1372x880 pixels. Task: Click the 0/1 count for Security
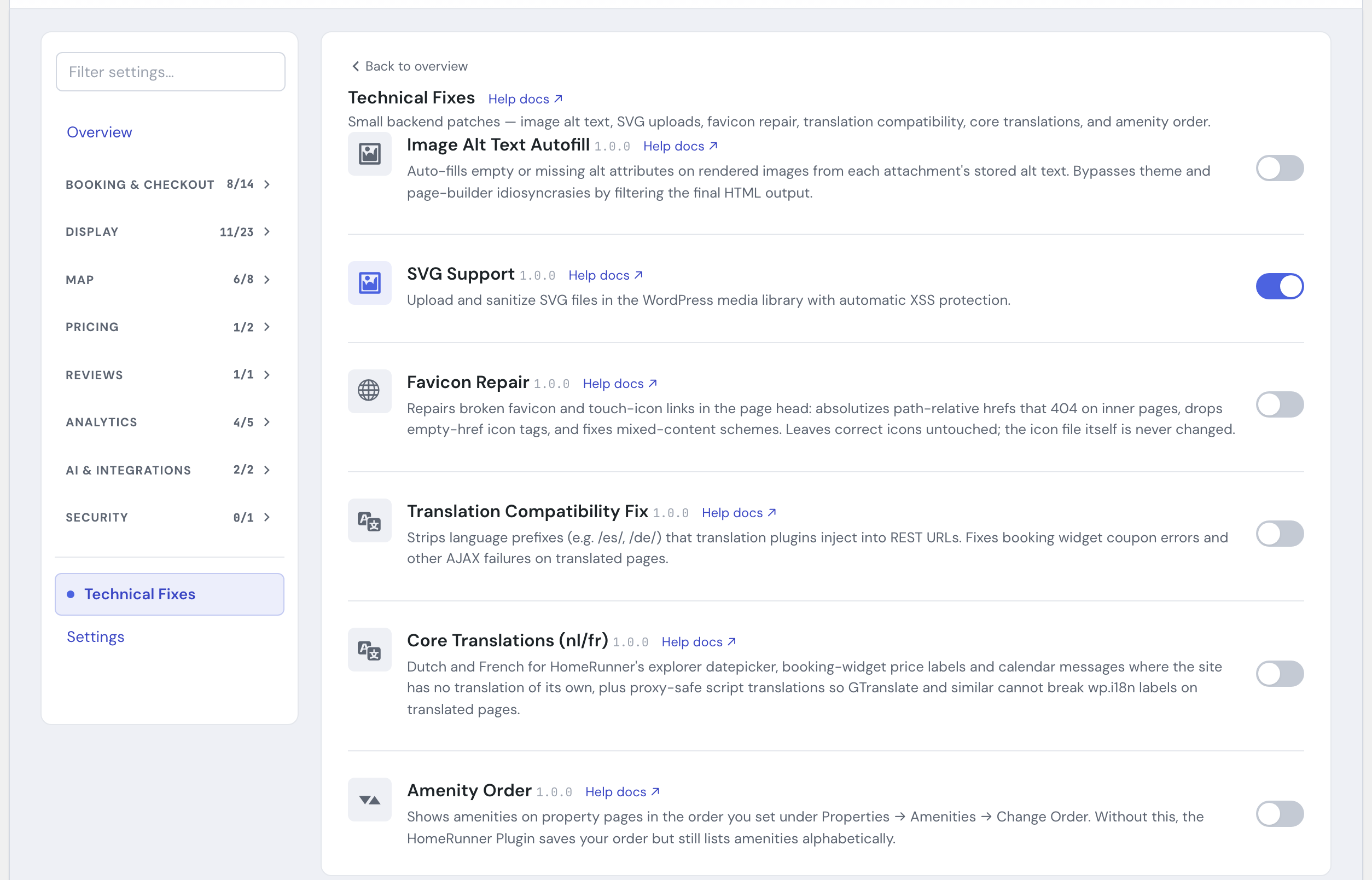pos(243,517)
